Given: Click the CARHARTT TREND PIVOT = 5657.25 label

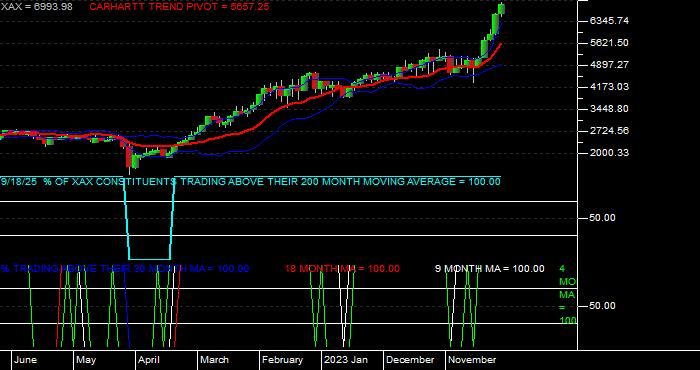Looking at the screenshot, I should pyautogui.click(x=179, y=7).
